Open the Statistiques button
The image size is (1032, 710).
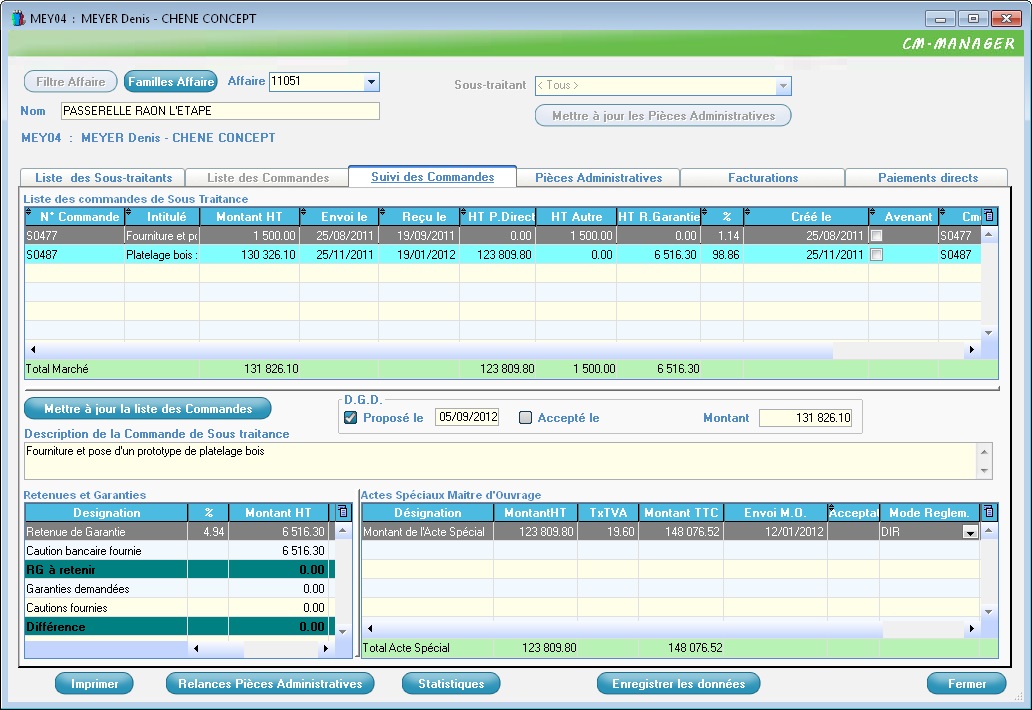451,684
